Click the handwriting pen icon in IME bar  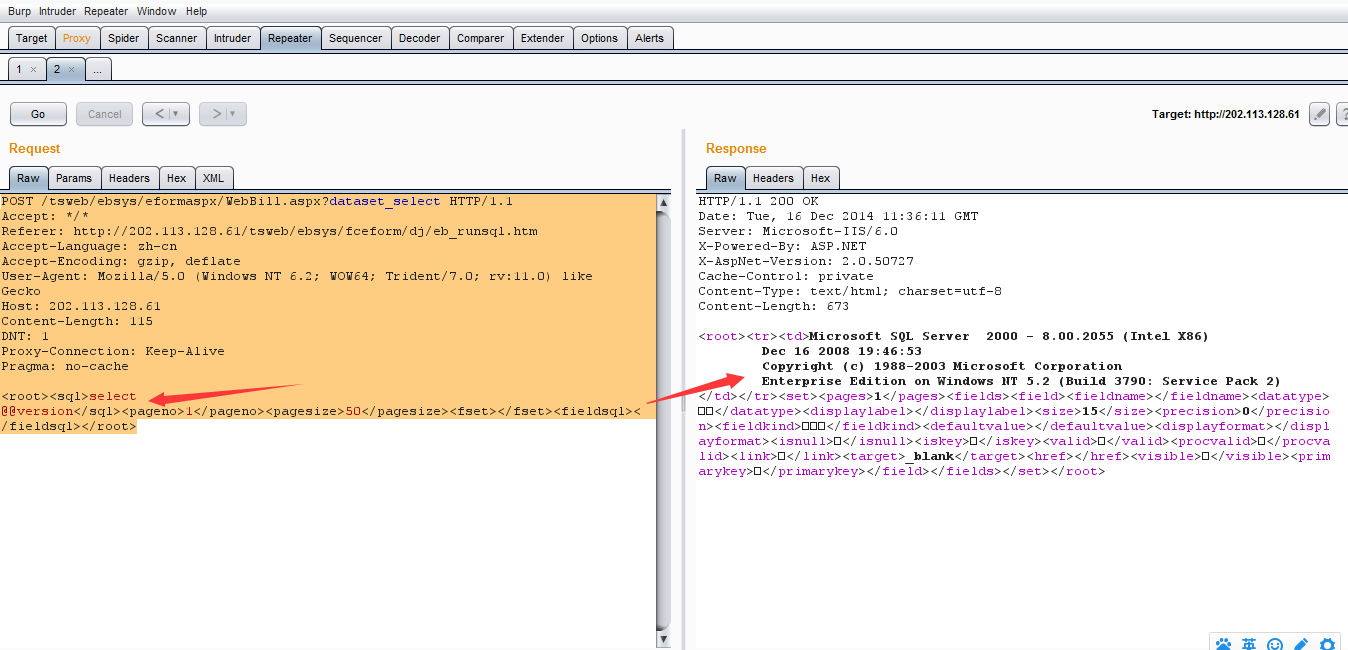coord(1301,644)
